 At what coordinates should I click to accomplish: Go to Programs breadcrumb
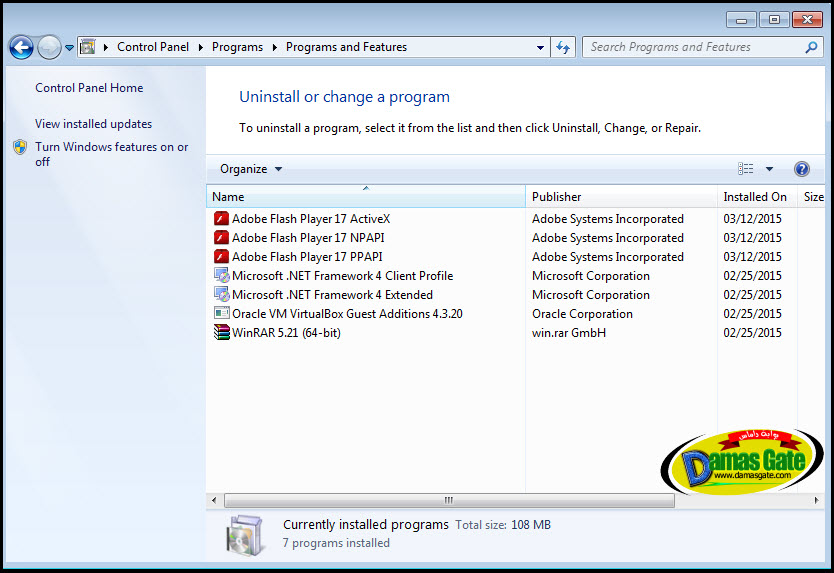(x=237, y=47)
